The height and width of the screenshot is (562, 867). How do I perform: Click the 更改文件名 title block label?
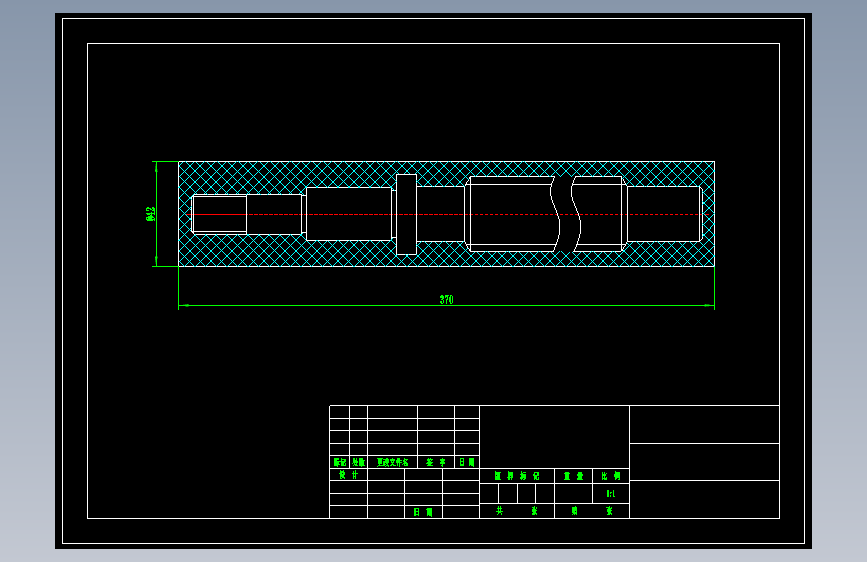(393, 462)
